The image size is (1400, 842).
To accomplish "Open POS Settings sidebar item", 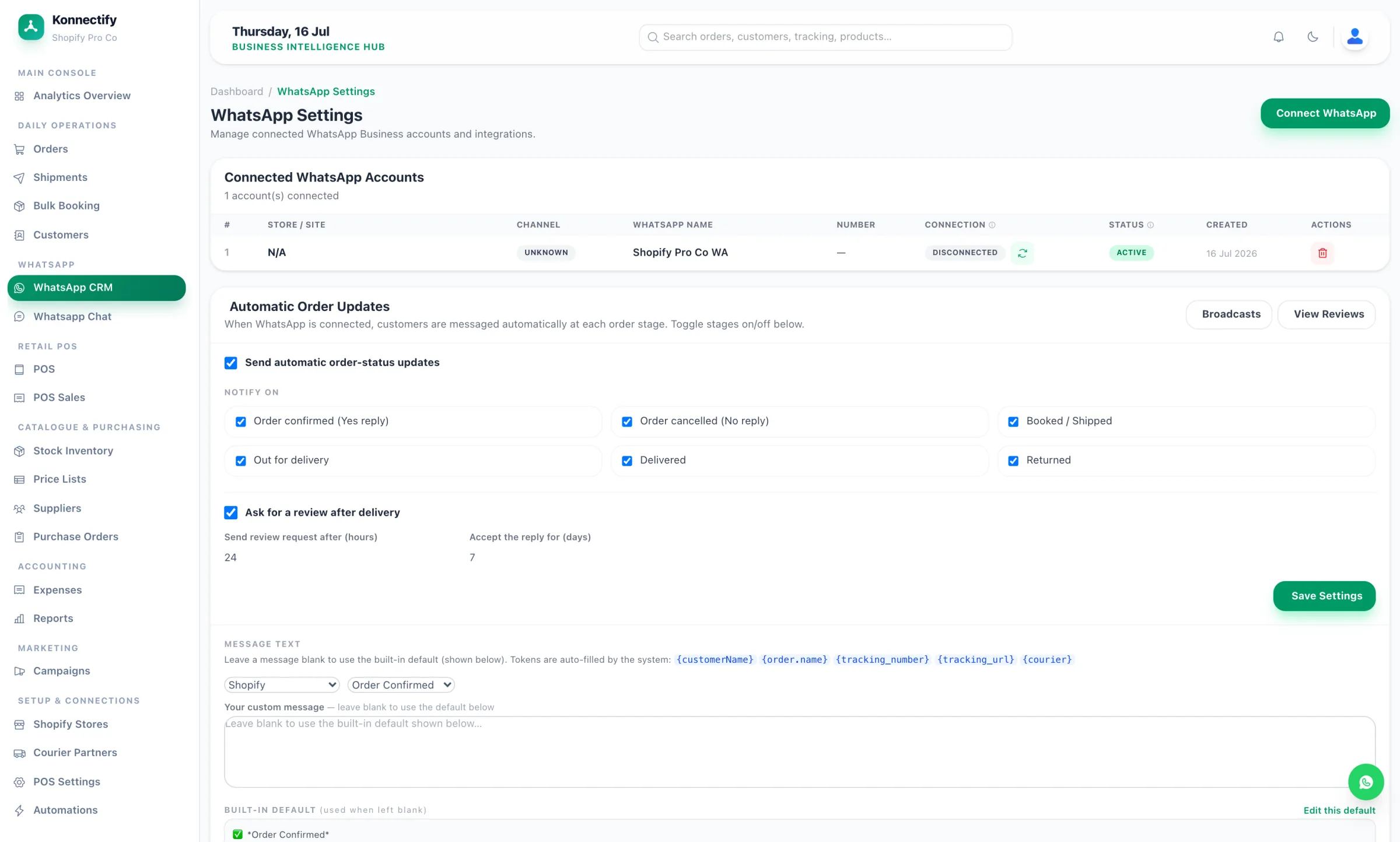I will point(66,782).
